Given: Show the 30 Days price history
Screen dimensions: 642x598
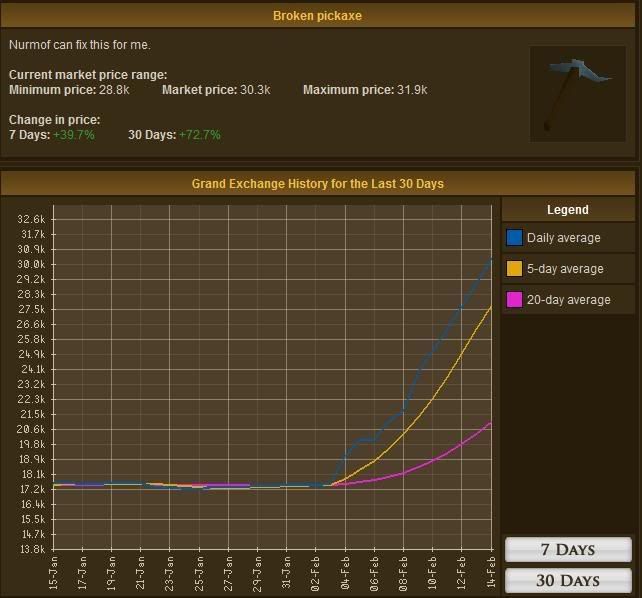Looking at the screenshot, I should [568, 580].
